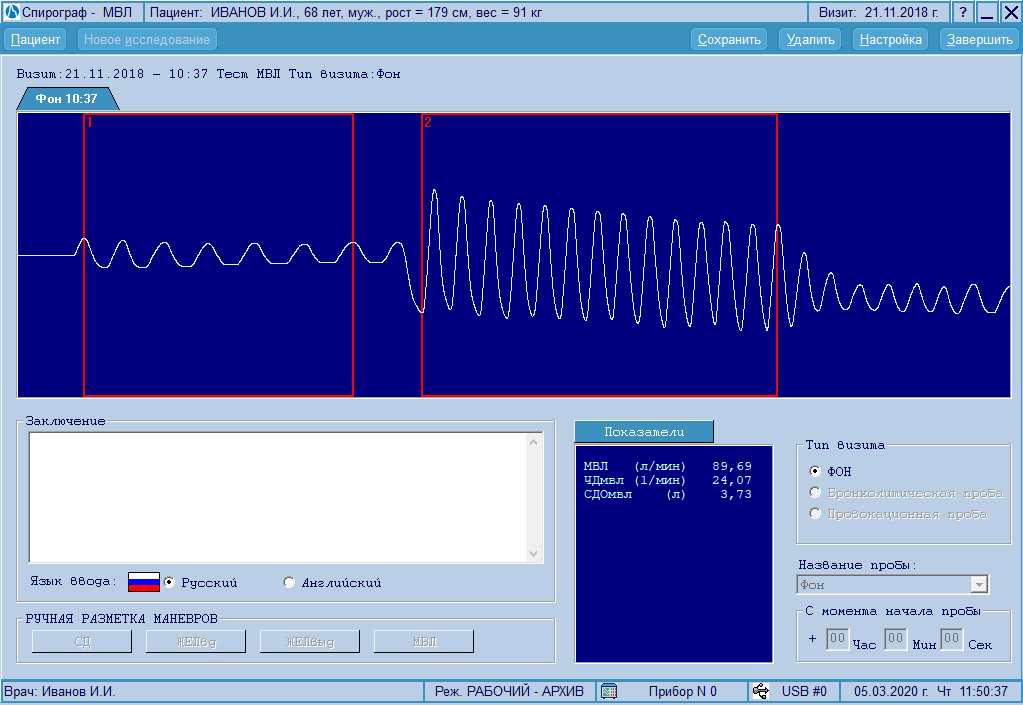Choose ФОН visit type radio button
Image resolution: width=1023 pixels, height=705 pixels.
(x=815, y=471)
